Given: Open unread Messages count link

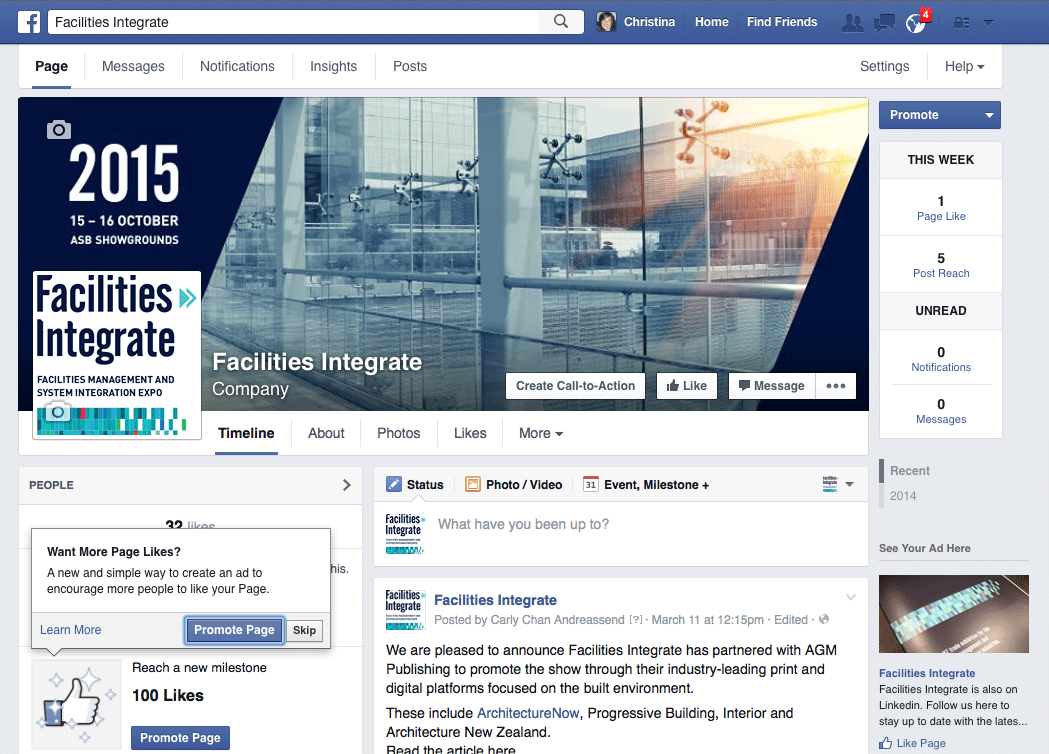Looking at the screenshot, I should (941, 411).
